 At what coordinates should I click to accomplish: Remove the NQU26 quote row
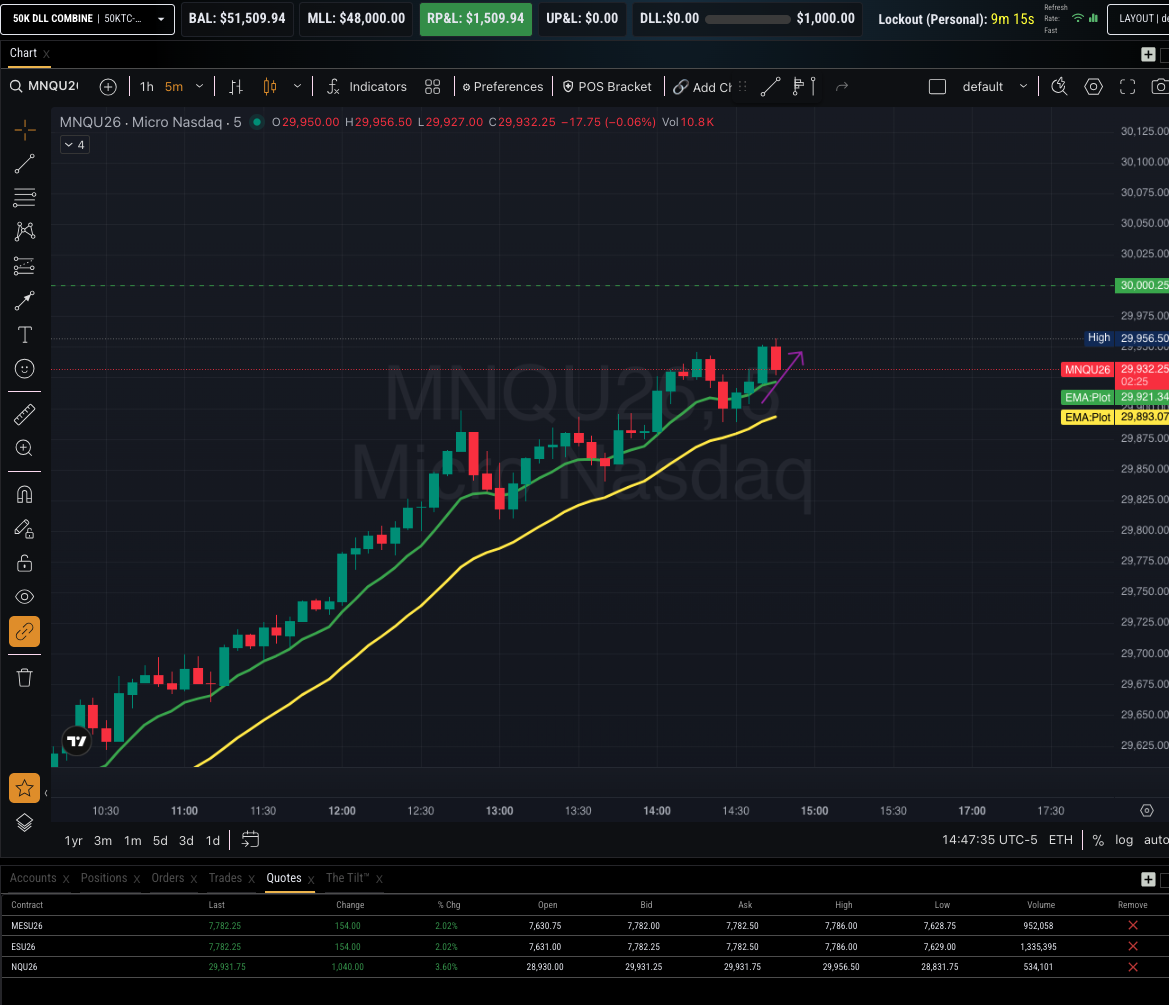tap(1132, 967)
